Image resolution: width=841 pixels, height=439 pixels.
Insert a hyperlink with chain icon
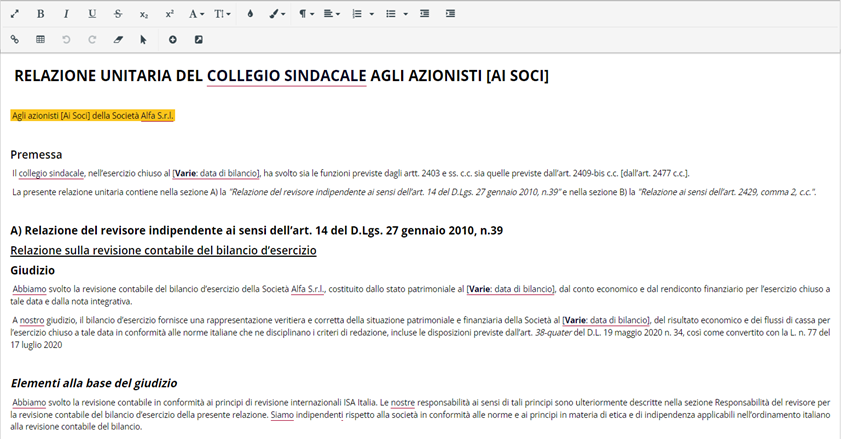(14, 40)
